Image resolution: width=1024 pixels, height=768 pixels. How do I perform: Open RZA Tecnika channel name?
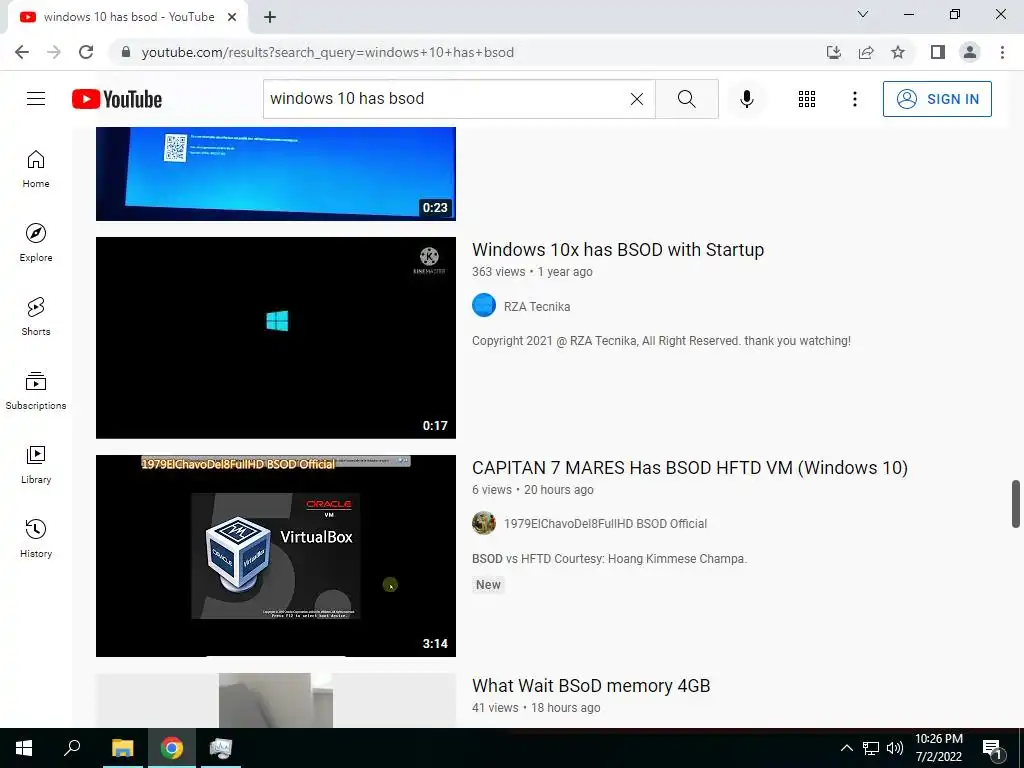pos(537,306)
